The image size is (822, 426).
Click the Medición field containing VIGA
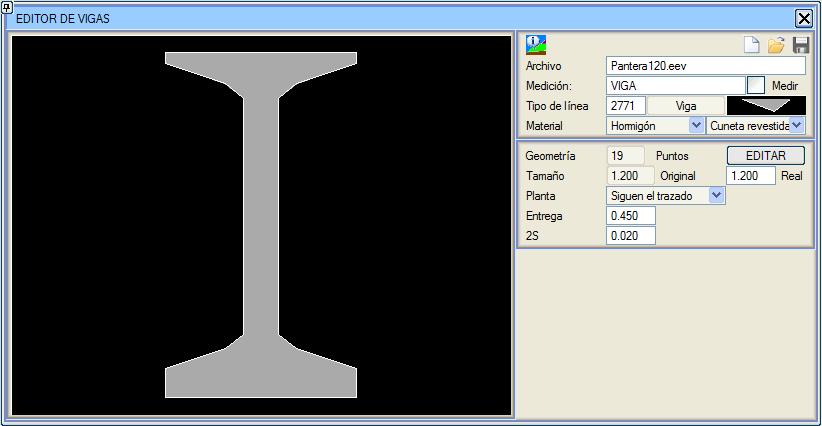point(675,86)
